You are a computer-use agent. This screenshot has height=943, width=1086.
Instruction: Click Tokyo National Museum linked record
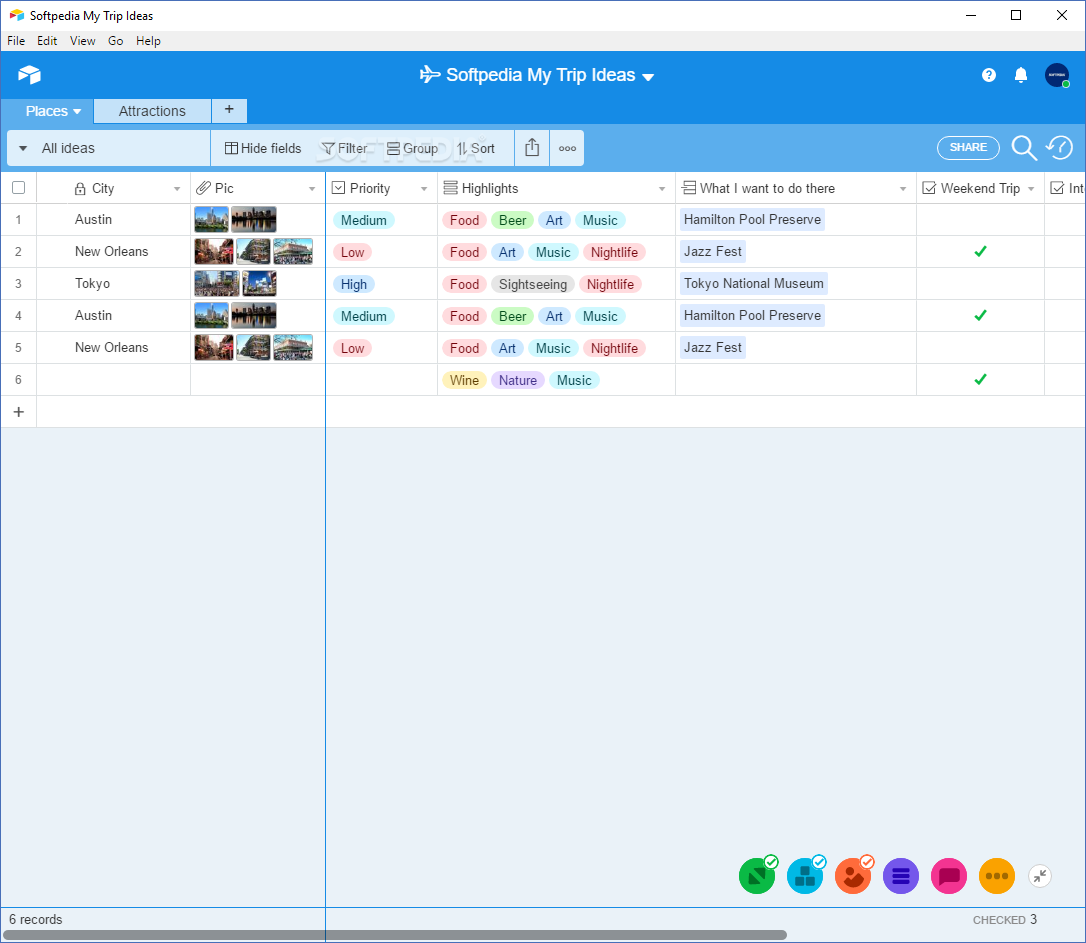(x=754, y=283)
